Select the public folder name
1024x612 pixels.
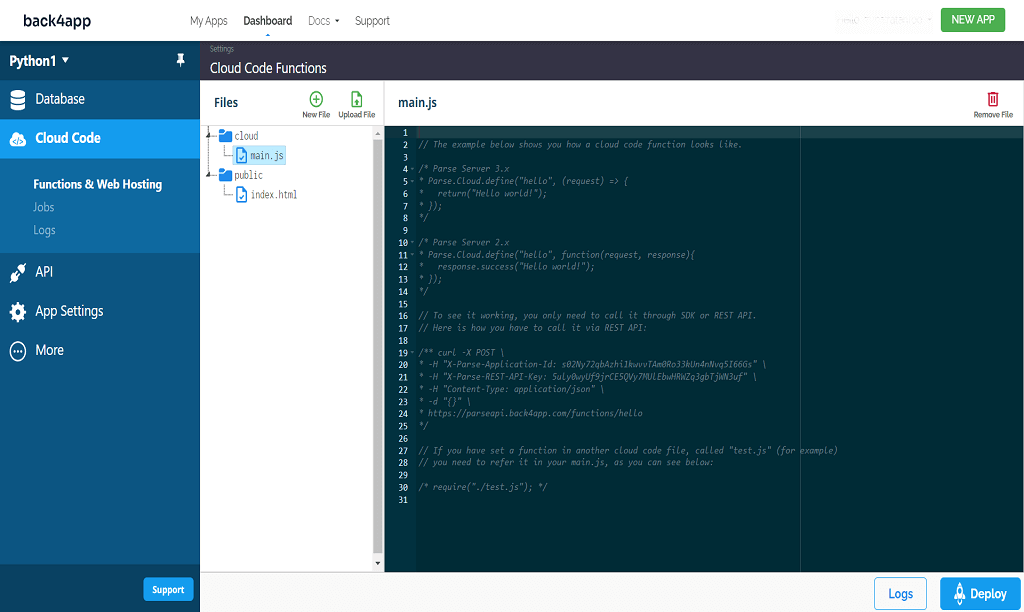pyautogui.click(x=248, y=175)
